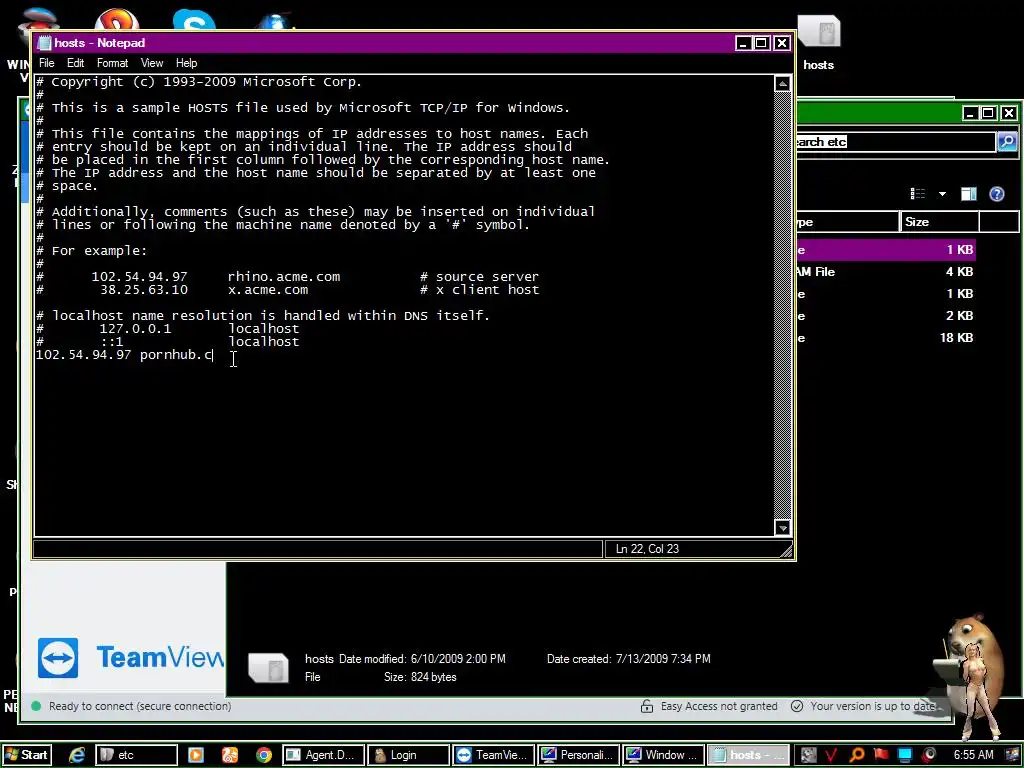Sort by the Size column header in Explorer
The width and height of the screenshot is (1024, 768).
tap(939, 222)
